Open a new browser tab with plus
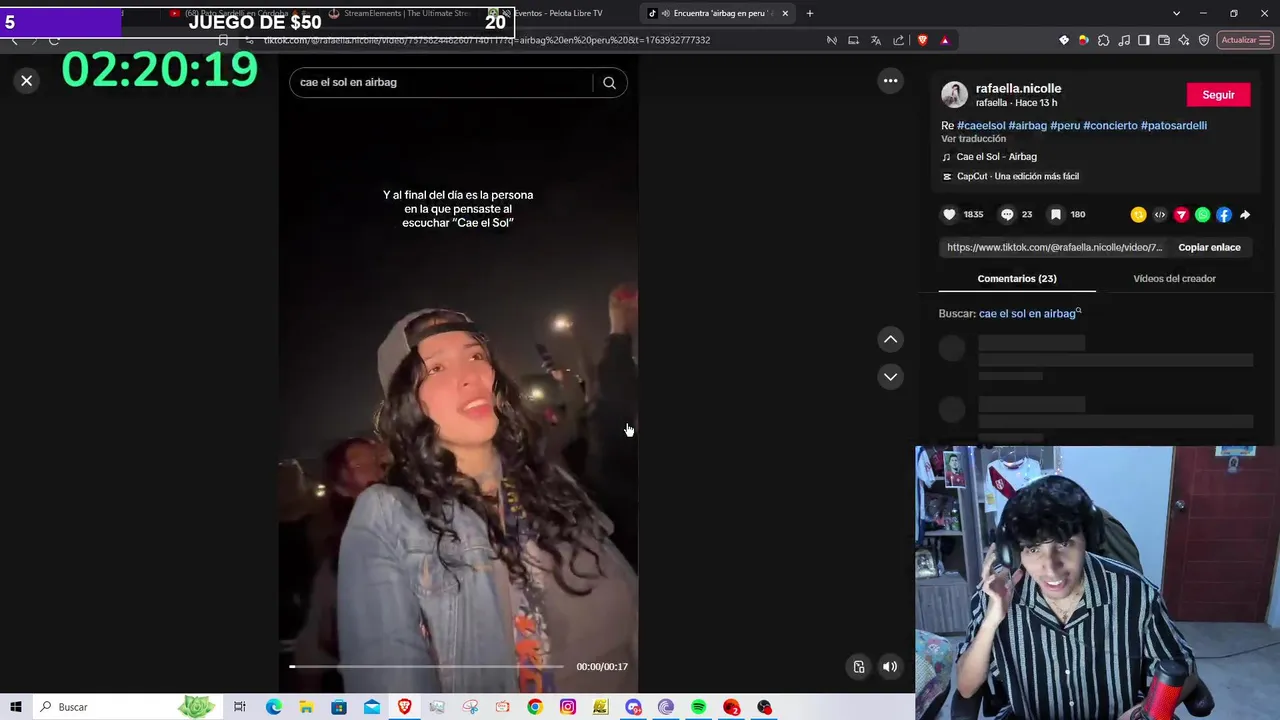 [x=810, y=13]
